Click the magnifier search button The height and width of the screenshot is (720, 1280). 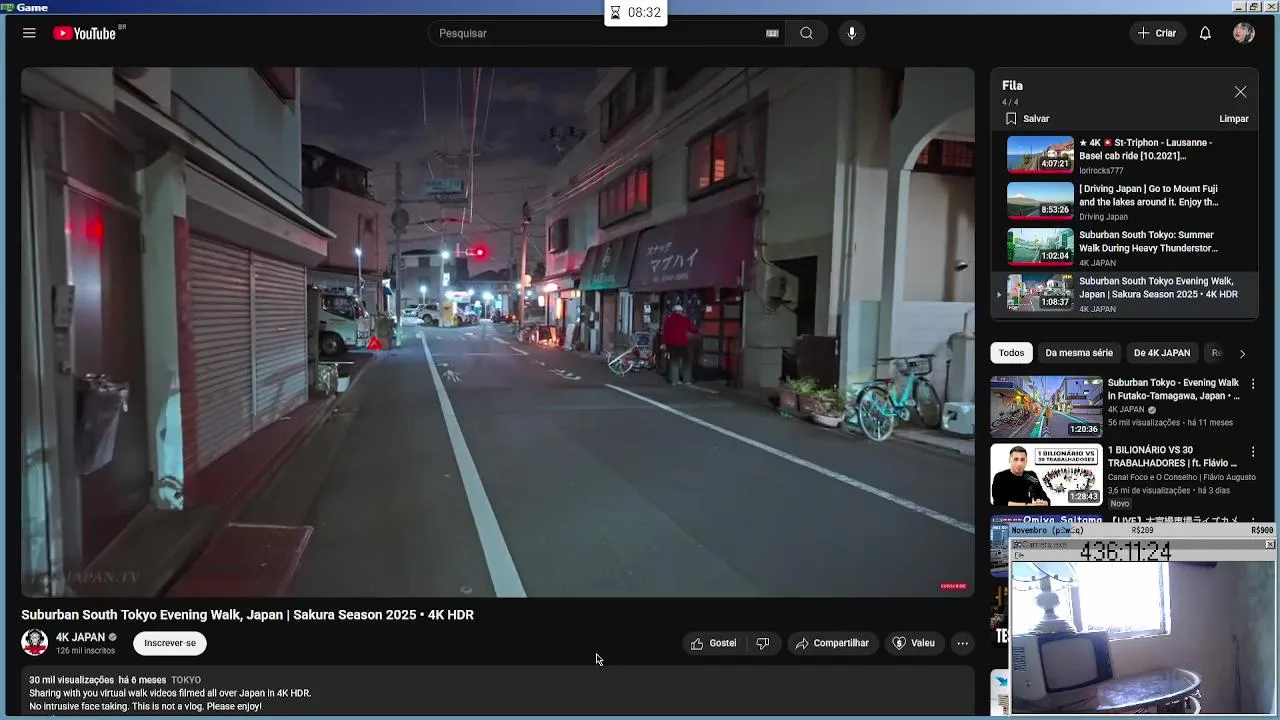coord(806,33)
